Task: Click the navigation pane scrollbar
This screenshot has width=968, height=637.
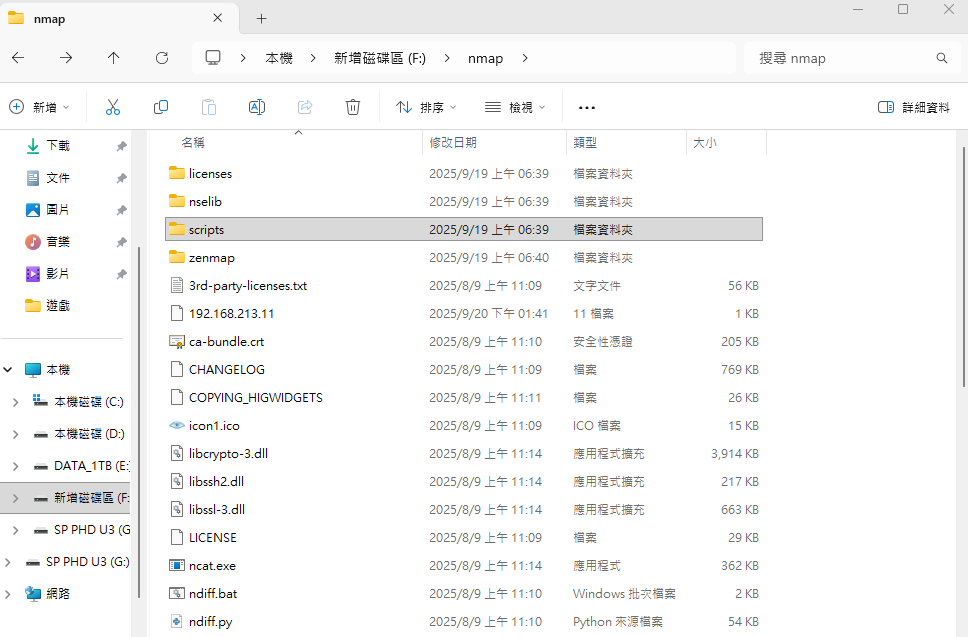Action: pyautogui.click(x=139, y=422)
